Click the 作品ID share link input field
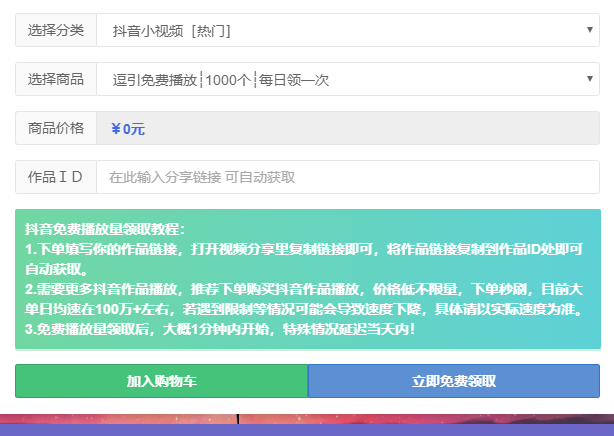The image size is (614, 436). (347, 177)
